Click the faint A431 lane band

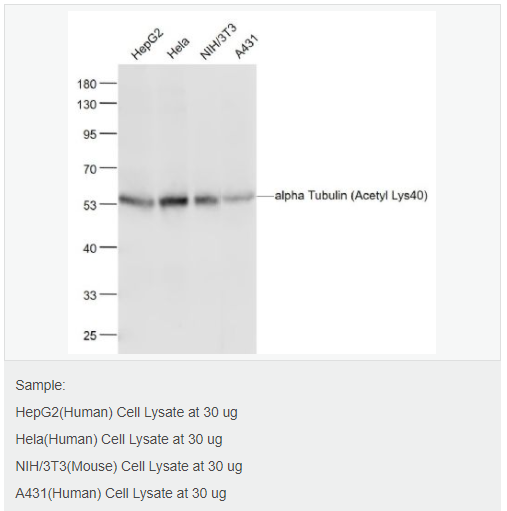[239, 197]
